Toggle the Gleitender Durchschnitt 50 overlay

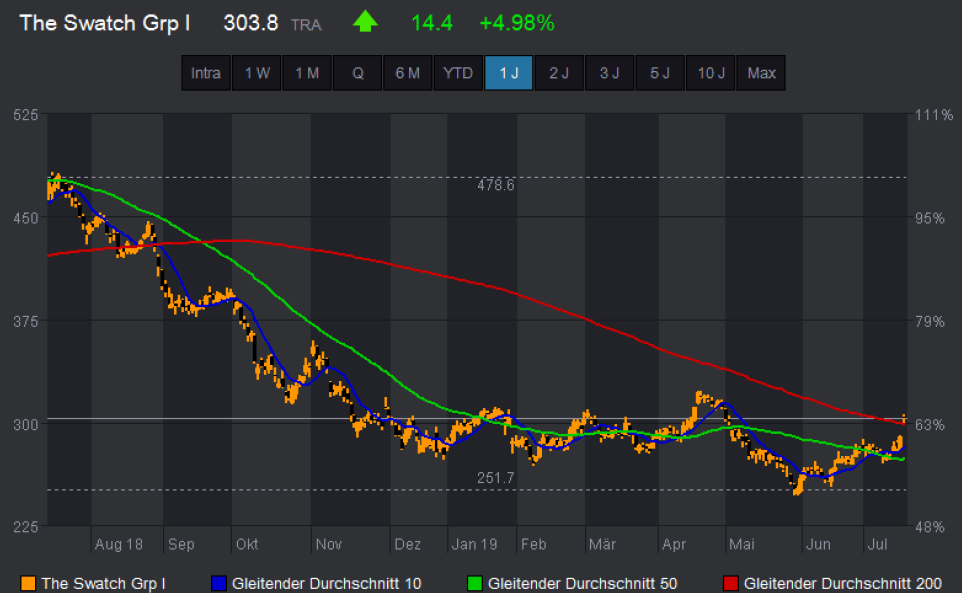click(x=583, y=583)
